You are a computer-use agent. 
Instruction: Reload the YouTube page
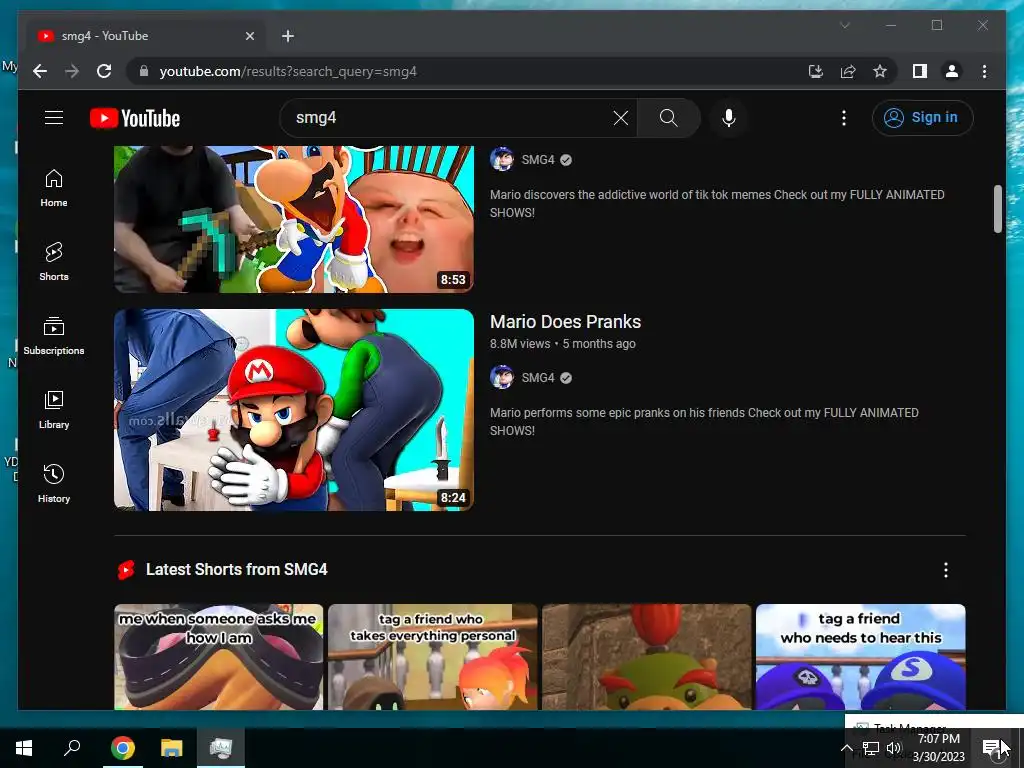104,71
